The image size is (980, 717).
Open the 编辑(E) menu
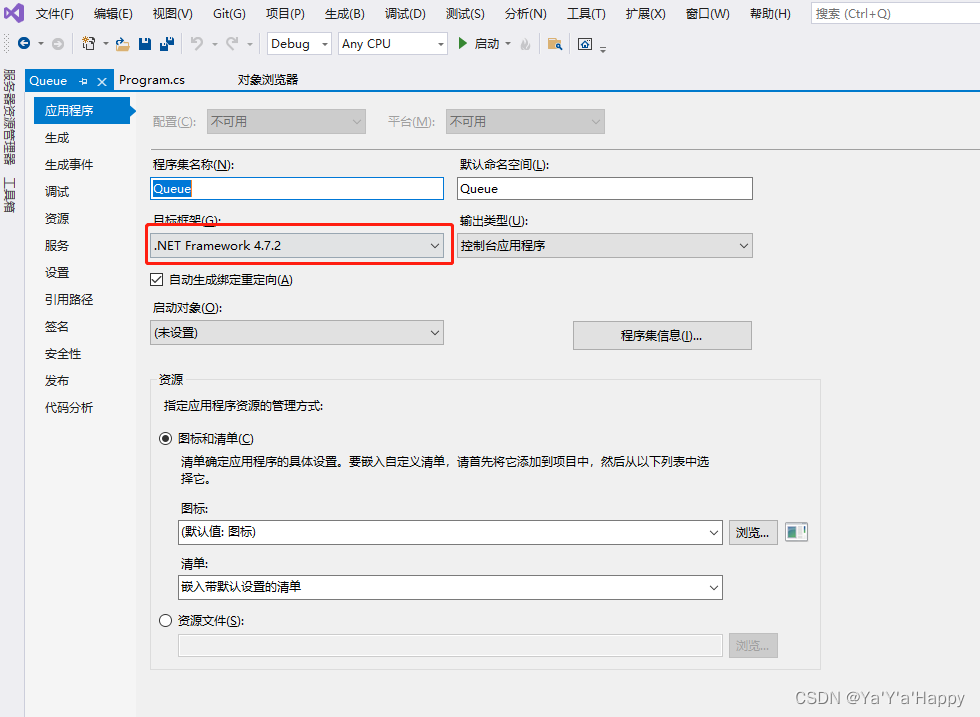tap(113, 14)
